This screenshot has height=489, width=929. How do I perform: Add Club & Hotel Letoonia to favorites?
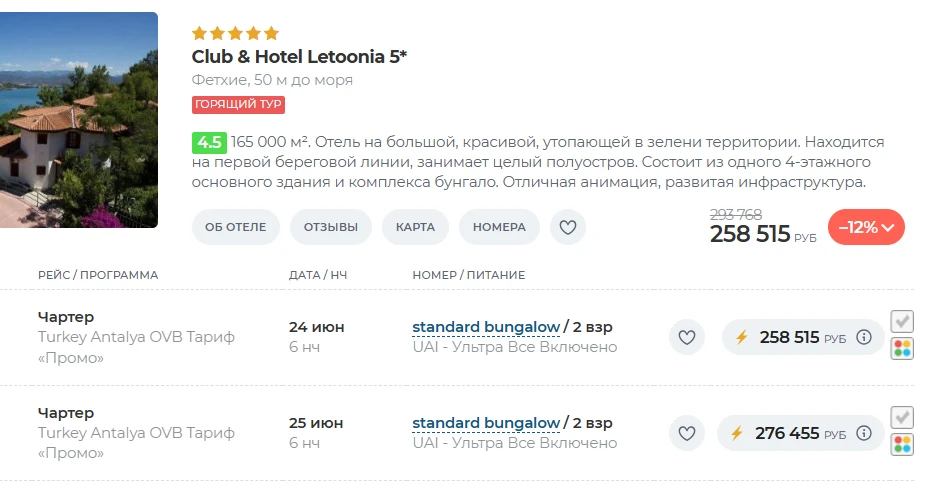pyautogui.click(x=568, y=227)
